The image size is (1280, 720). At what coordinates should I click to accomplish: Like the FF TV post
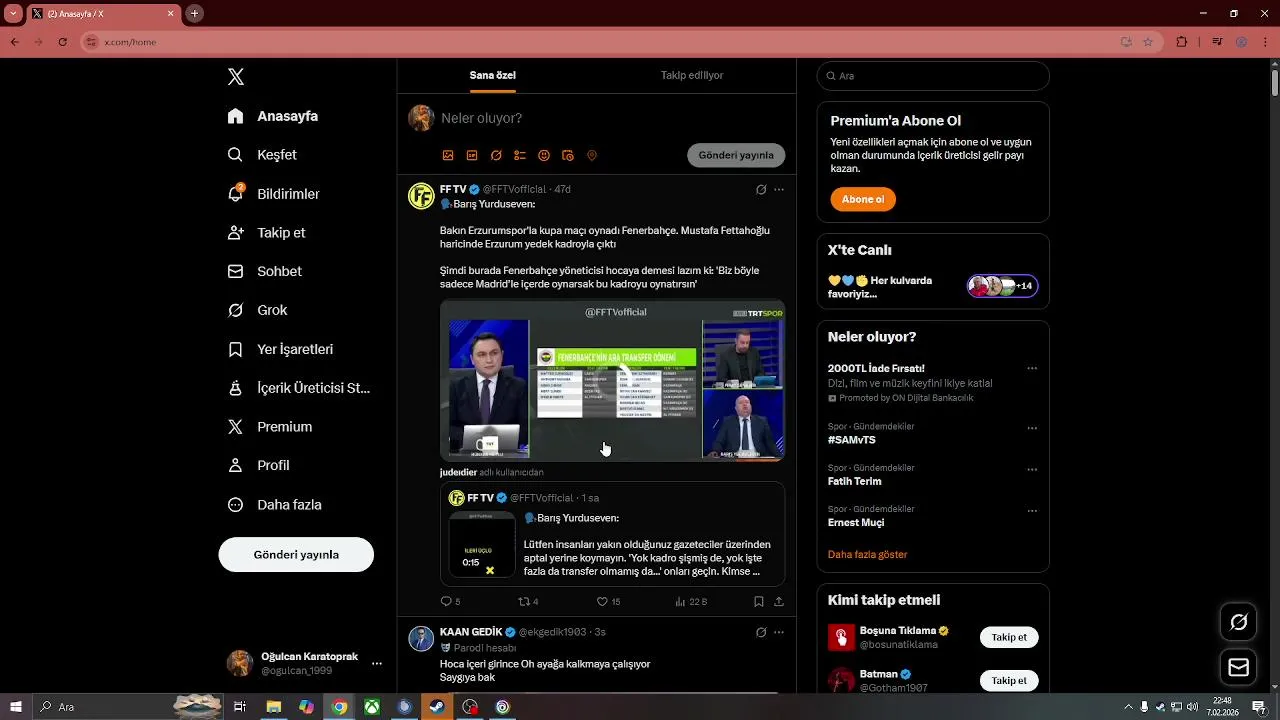pyautogui.click(x=608, y=602)
